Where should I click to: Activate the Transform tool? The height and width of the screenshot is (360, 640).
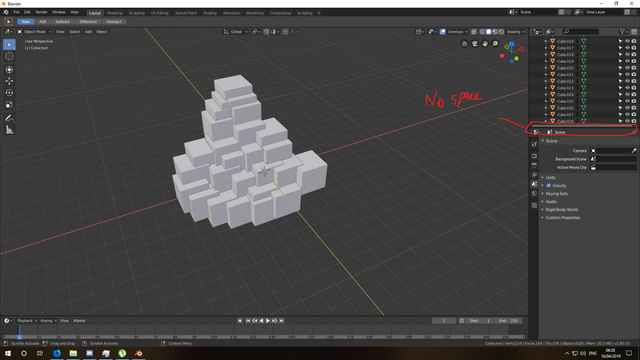pyautogui.click(x=9, y=70)
